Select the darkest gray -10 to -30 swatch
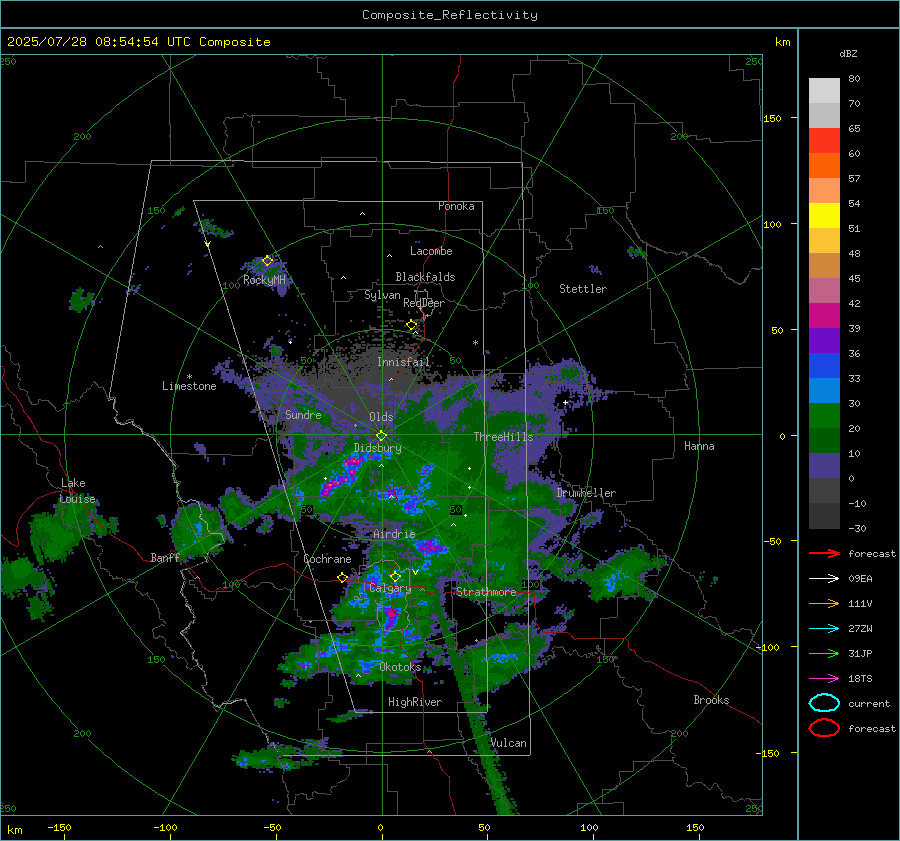This screenshot has height=841, width=900. pyautogui.click(x=824, y=516)
